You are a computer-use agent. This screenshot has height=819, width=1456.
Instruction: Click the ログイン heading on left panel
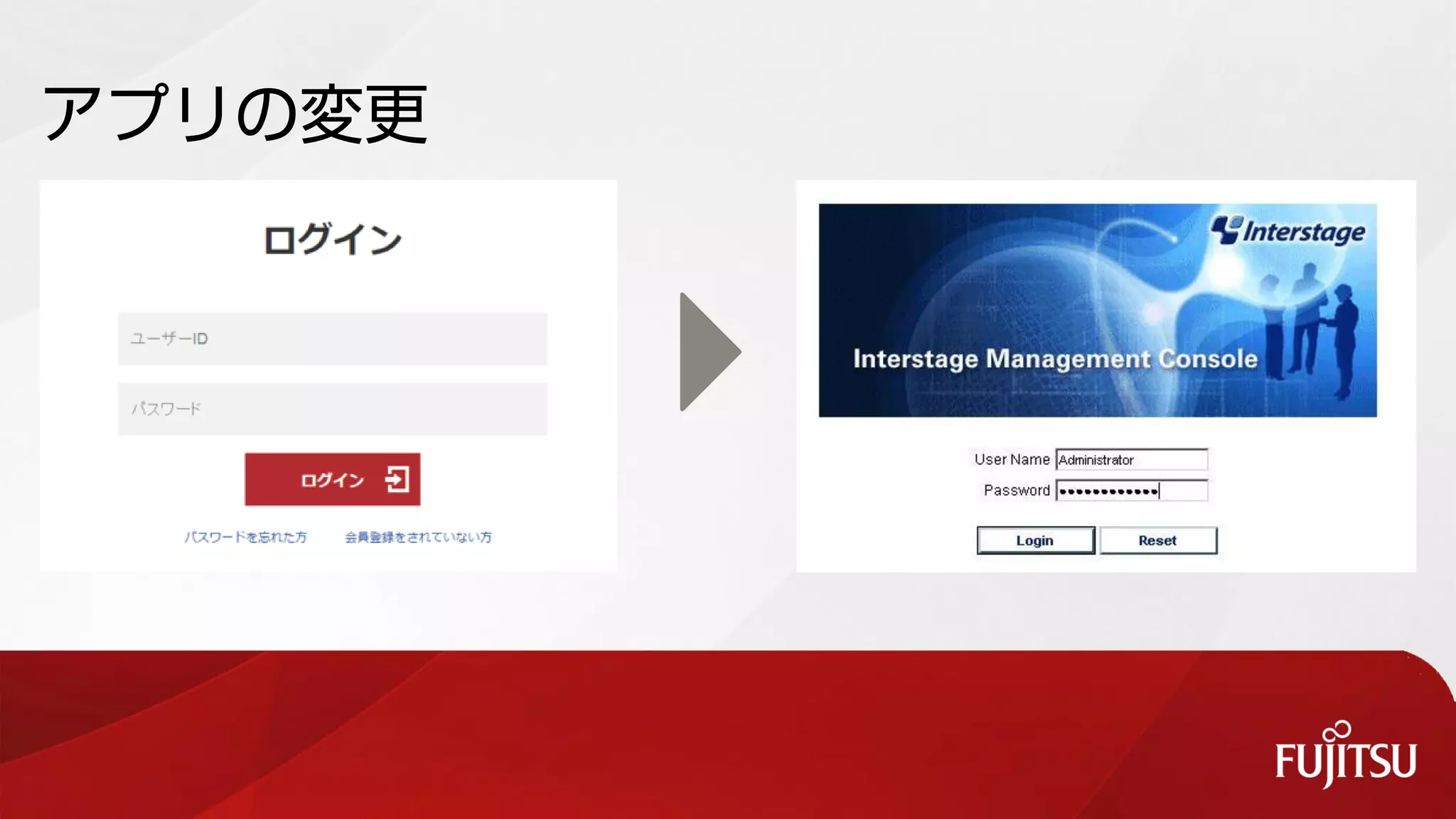(332, 239)
